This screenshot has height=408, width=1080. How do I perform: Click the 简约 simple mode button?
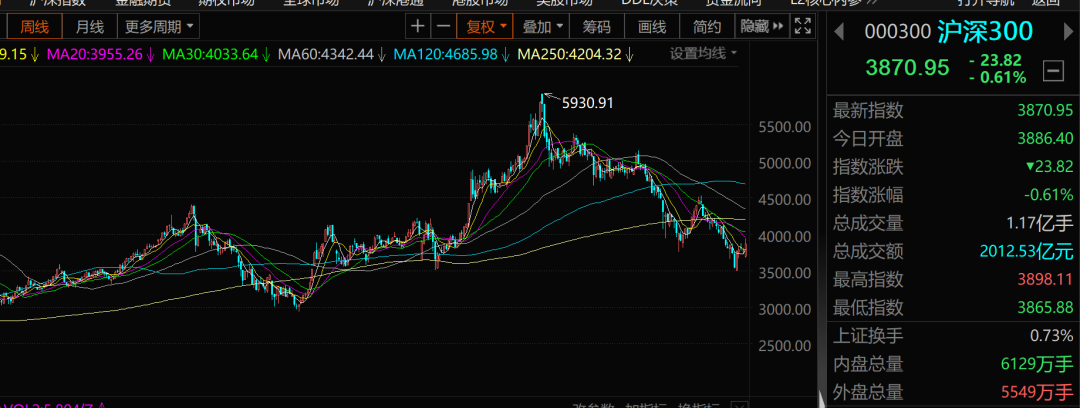click(x=707, y=28)
